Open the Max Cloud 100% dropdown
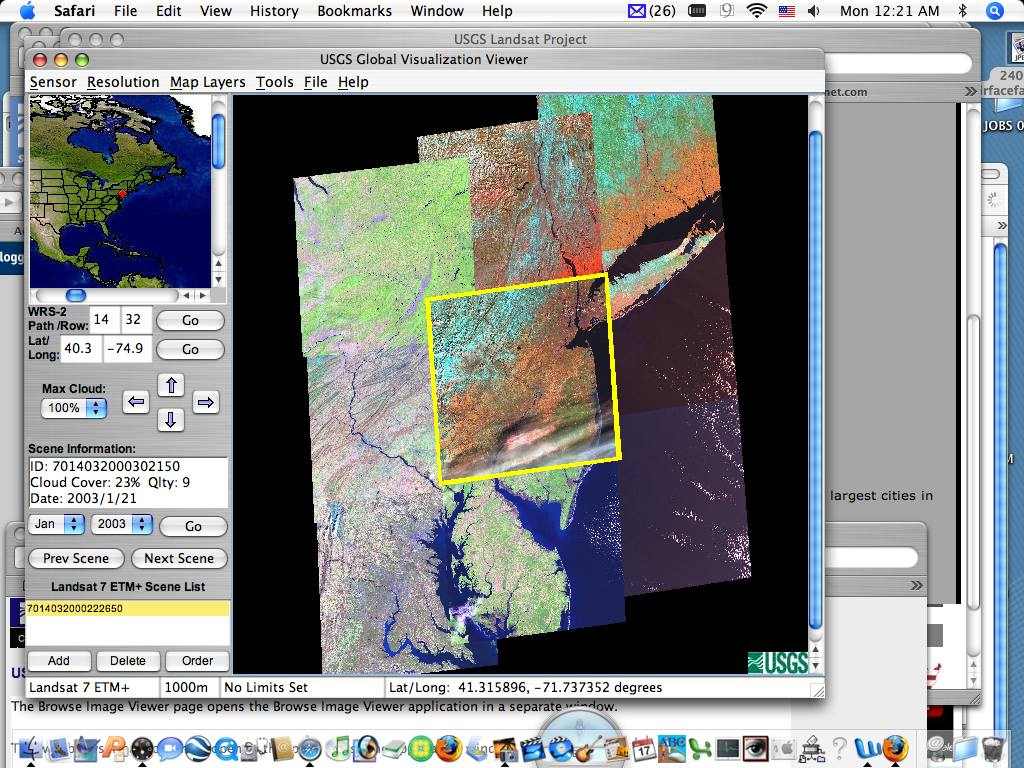 74,408
